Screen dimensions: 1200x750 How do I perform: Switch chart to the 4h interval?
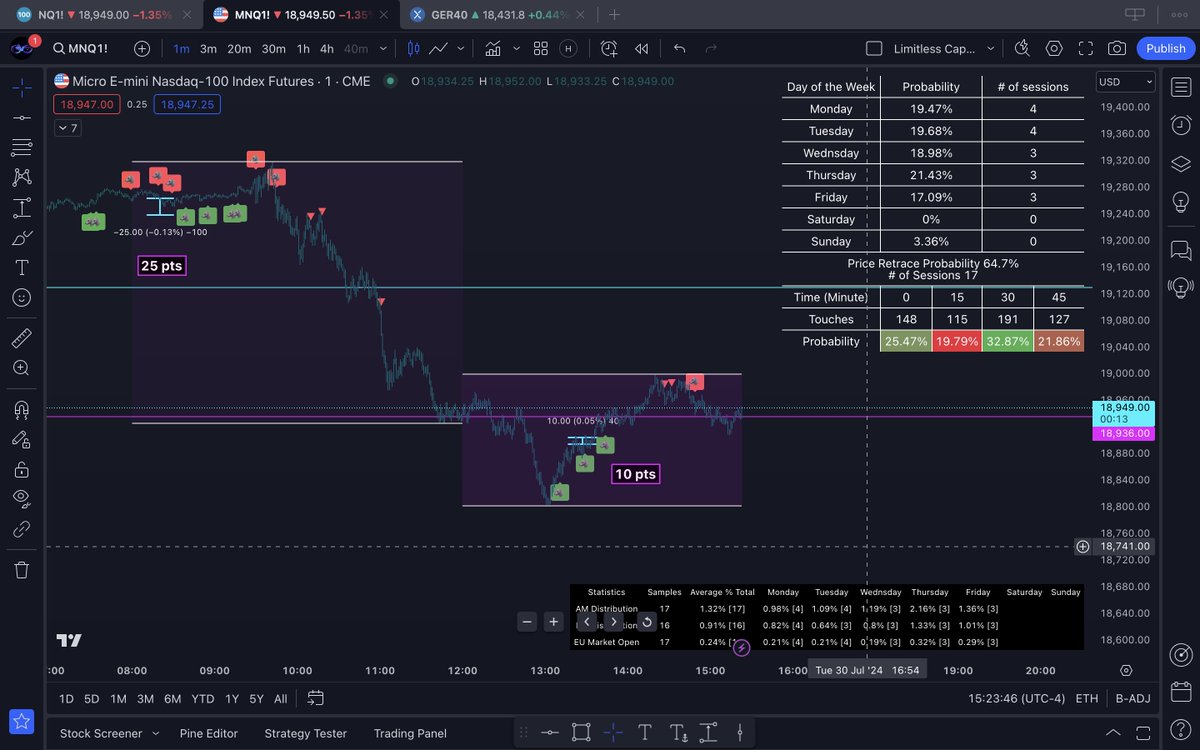[x=326, y=48]
